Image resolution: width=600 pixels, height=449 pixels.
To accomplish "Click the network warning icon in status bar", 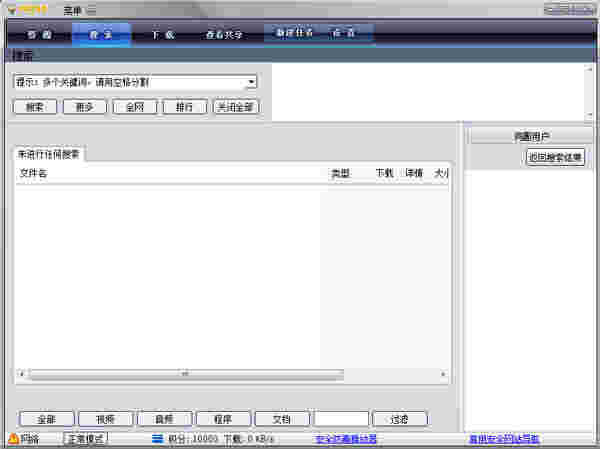I will pyautogui.click(x=13, y=438).
